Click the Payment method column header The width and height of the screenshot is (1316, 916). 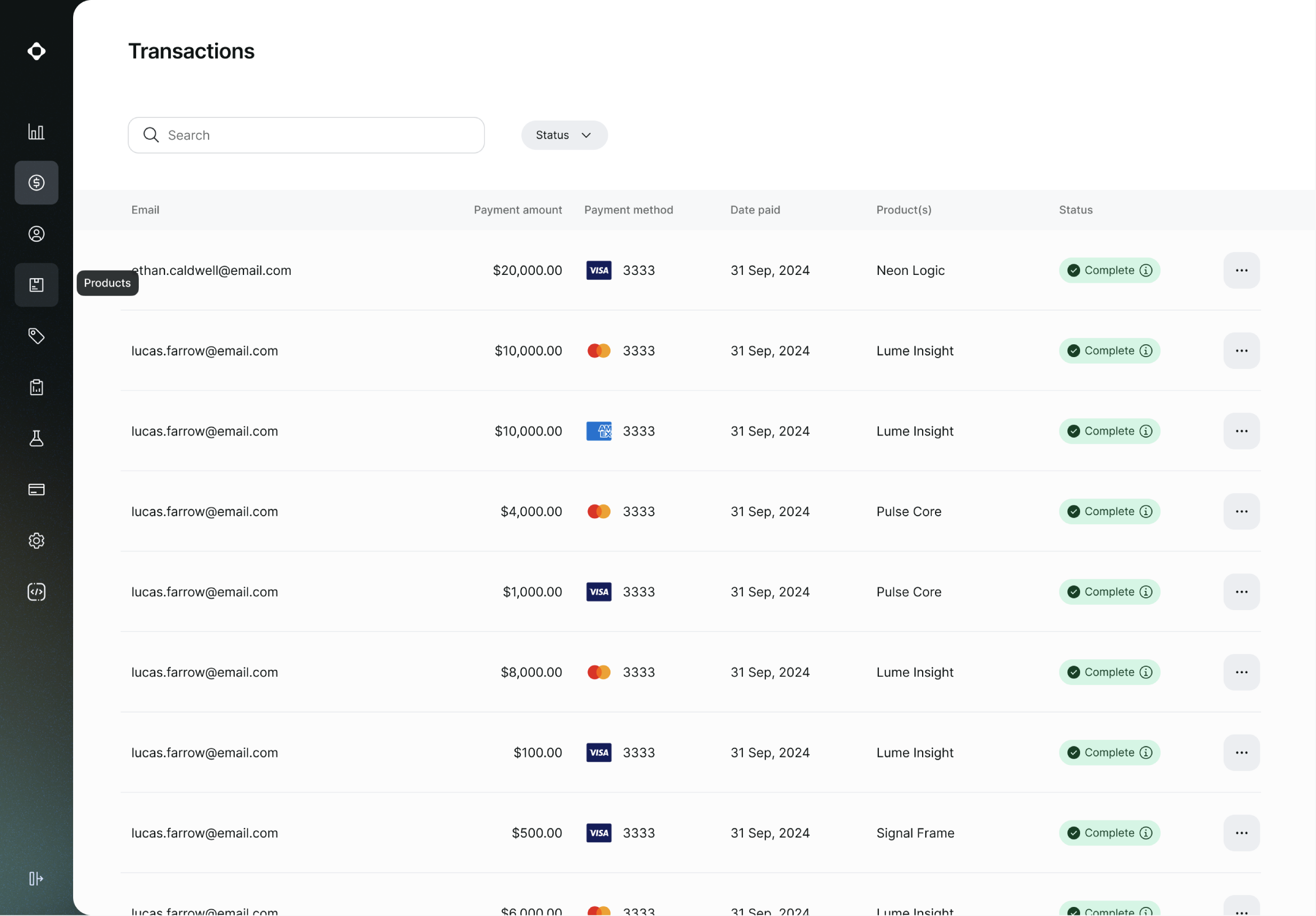pyautogui.click(x=629, y=210)
